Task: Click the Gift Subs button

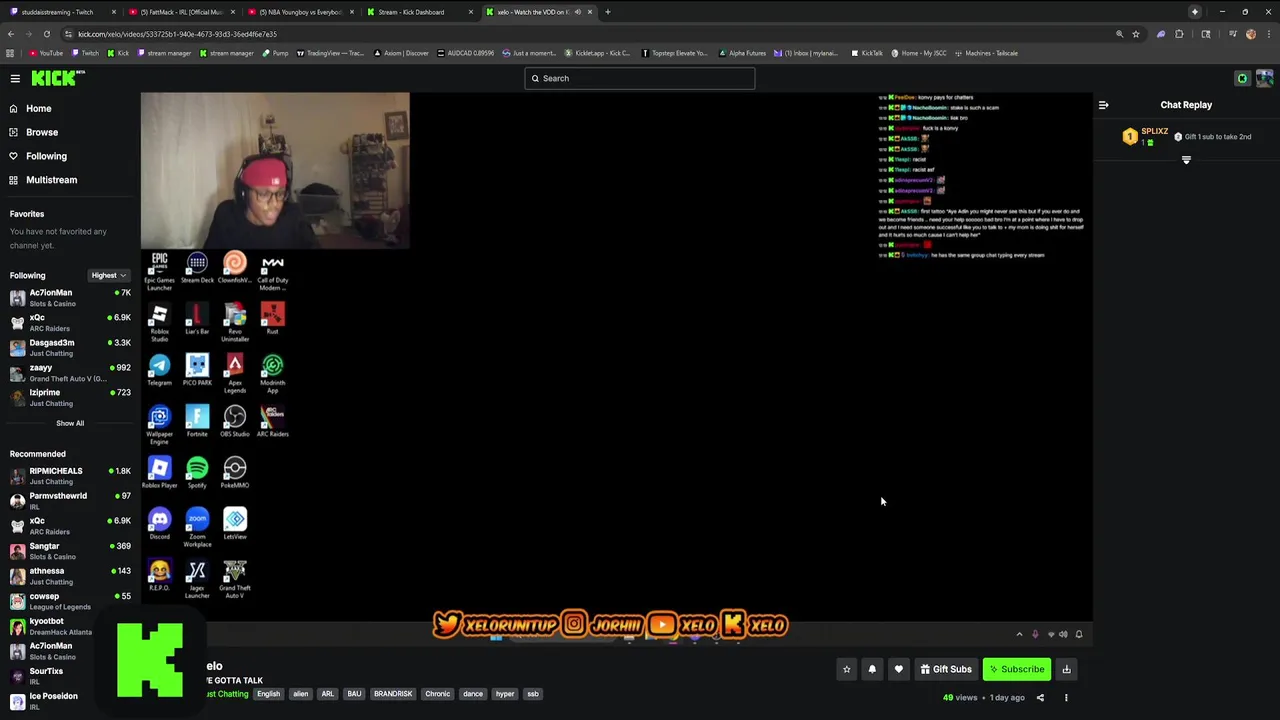Action: point(946,669)
